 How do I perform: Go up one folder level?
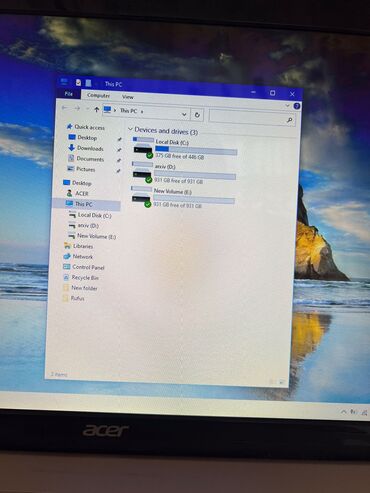[96, 109]
